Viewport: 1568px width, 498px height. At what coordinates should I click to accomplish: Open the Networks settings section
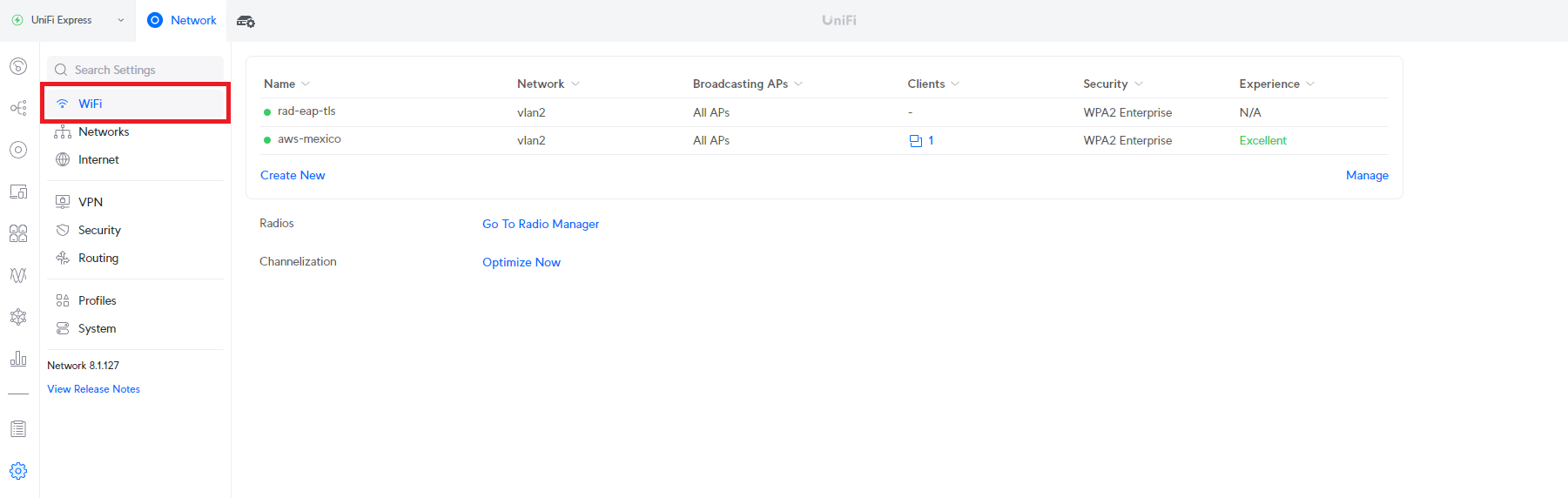coord(135,131)
